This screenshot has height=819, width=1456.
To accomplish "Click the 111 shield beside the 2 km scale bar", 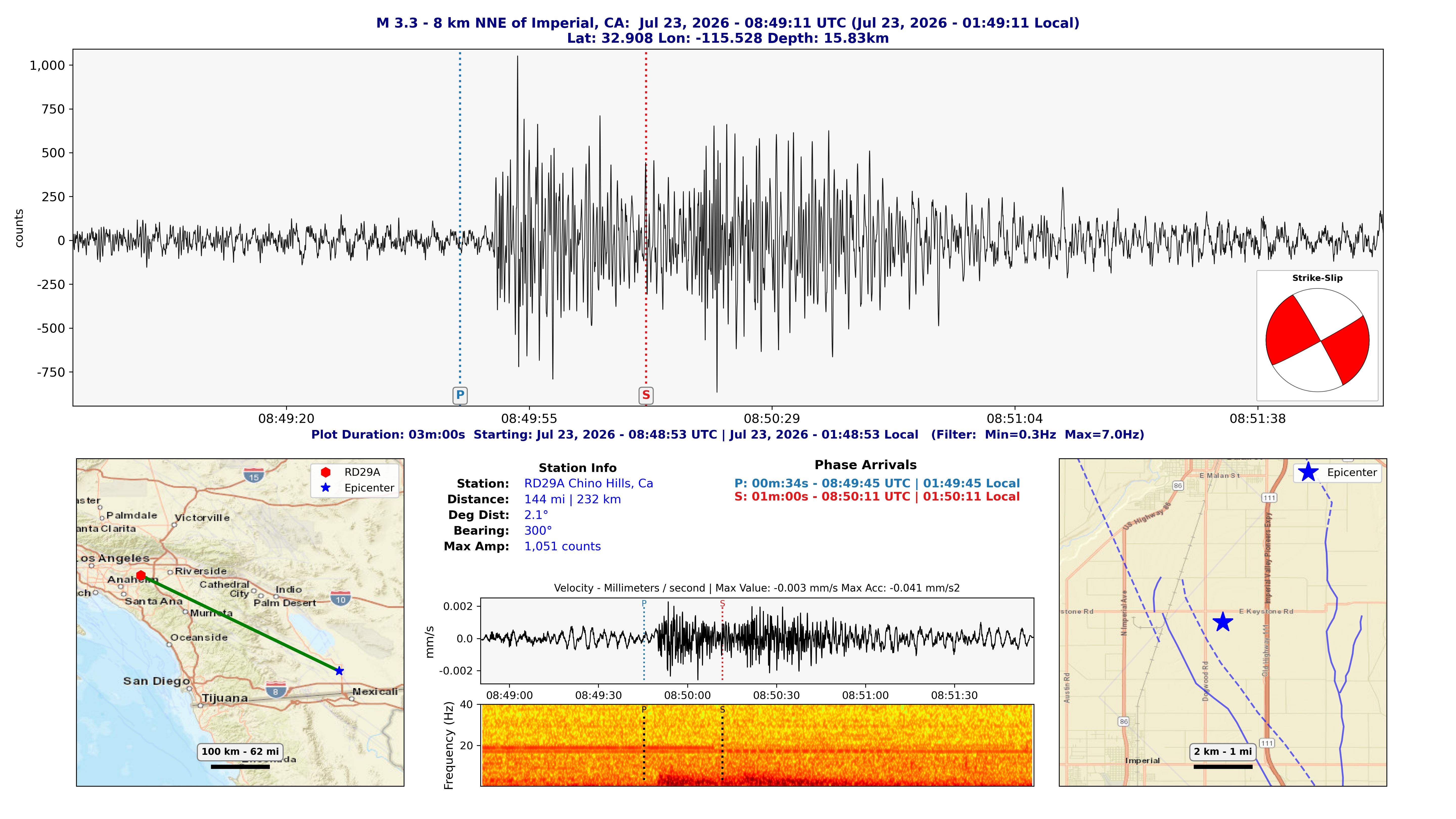I will pos(1267,743).
